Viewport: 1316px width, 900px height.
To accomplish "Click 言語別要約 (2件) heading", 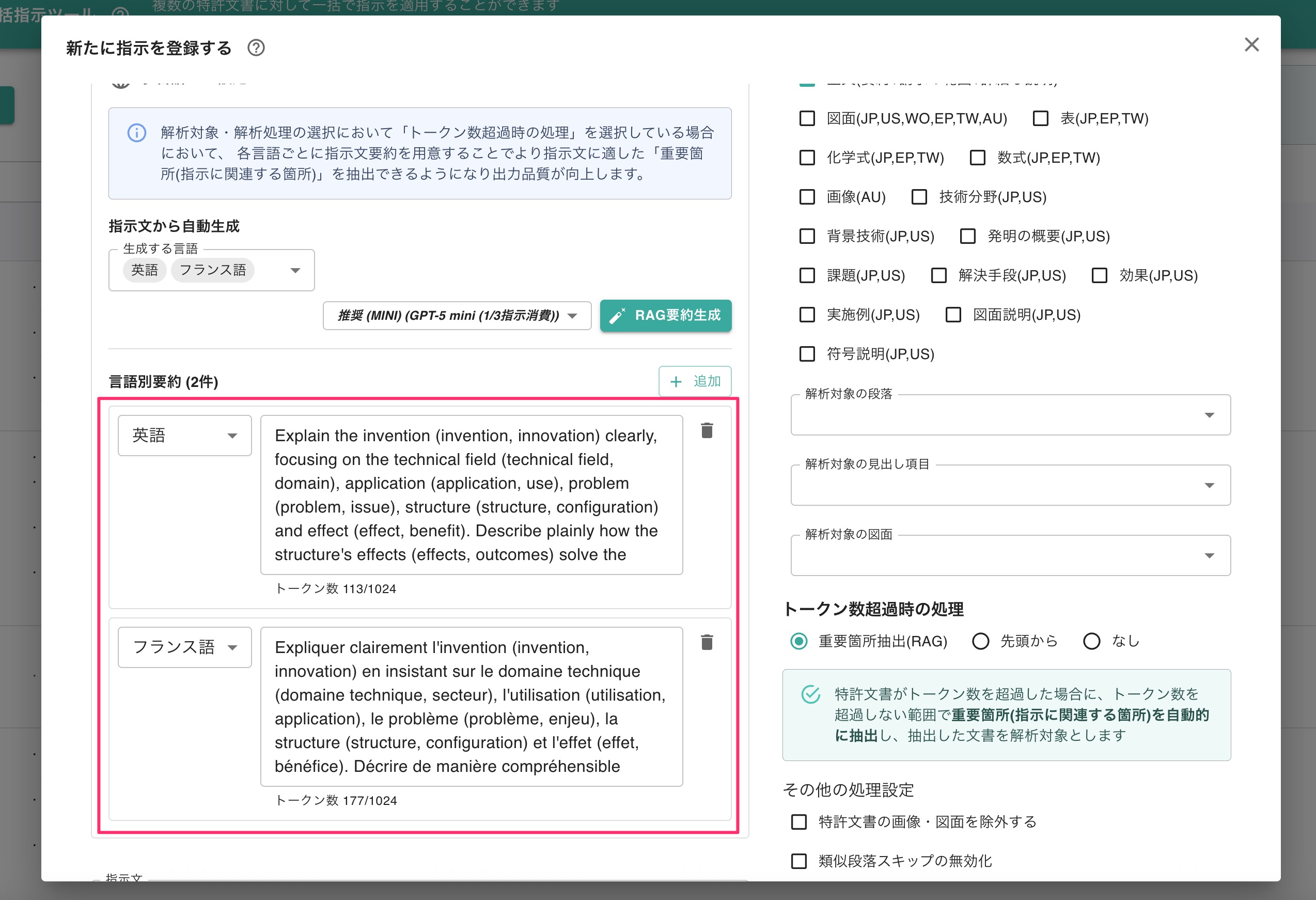I will (163, 382).
